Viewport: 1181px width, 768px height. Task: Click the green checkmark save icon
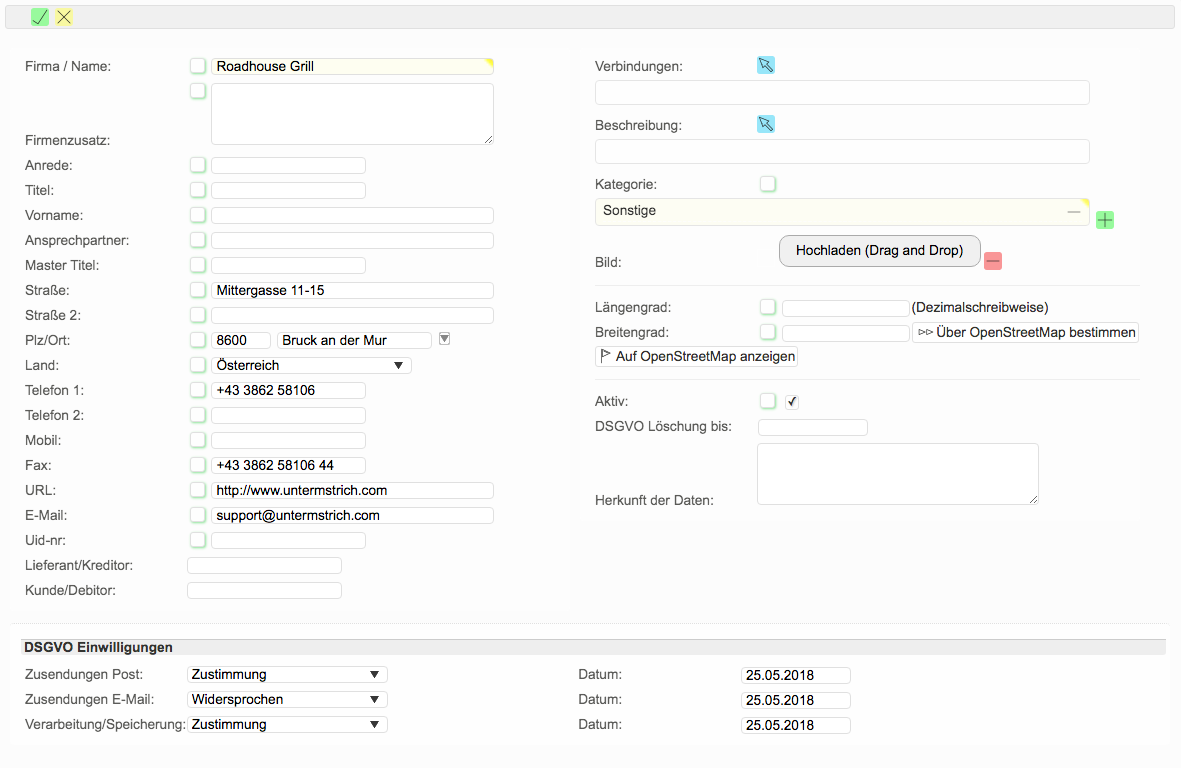click(40, 17)
